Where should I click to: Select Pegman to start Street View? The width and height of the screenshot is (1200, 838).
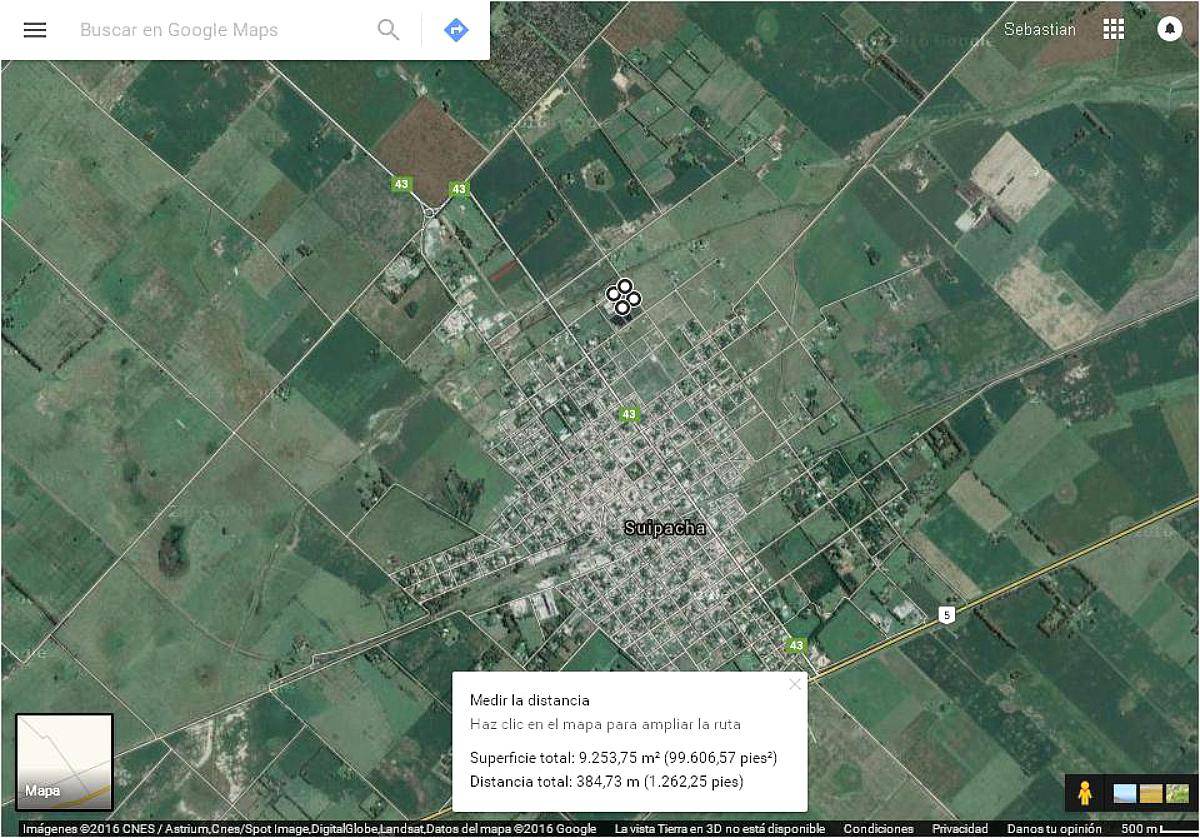pos(1085,792)
